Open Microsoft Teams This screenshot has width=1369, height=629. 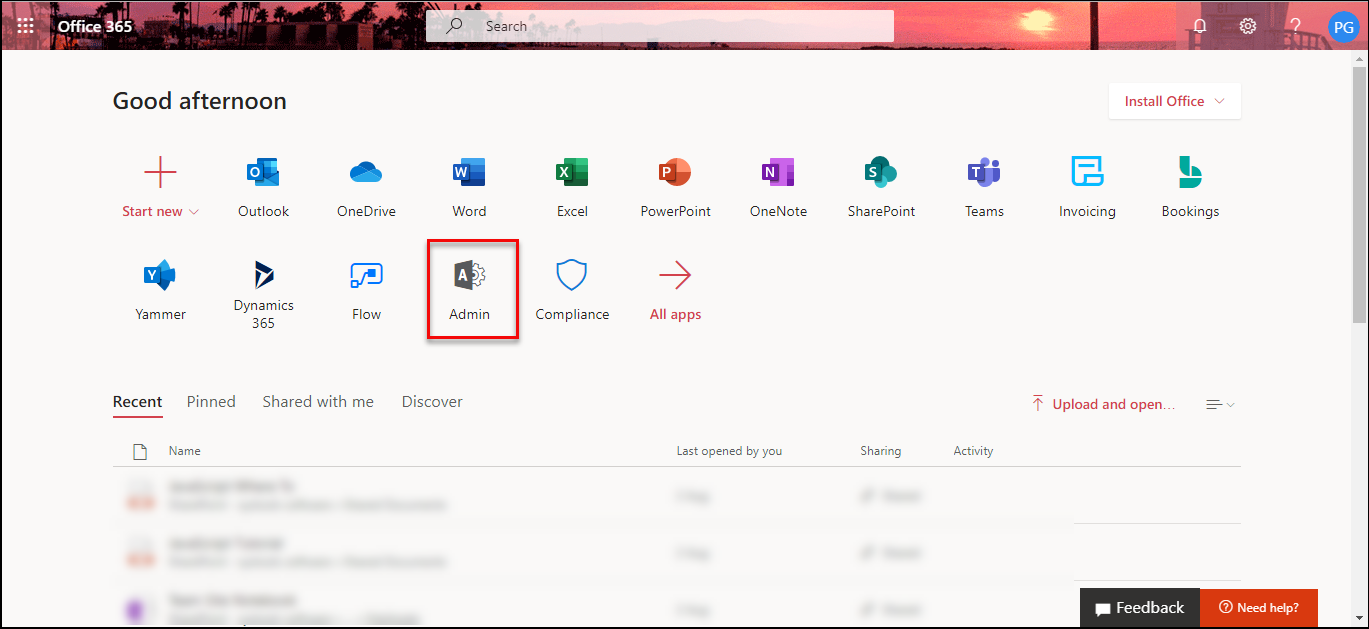tap(984, 187)
